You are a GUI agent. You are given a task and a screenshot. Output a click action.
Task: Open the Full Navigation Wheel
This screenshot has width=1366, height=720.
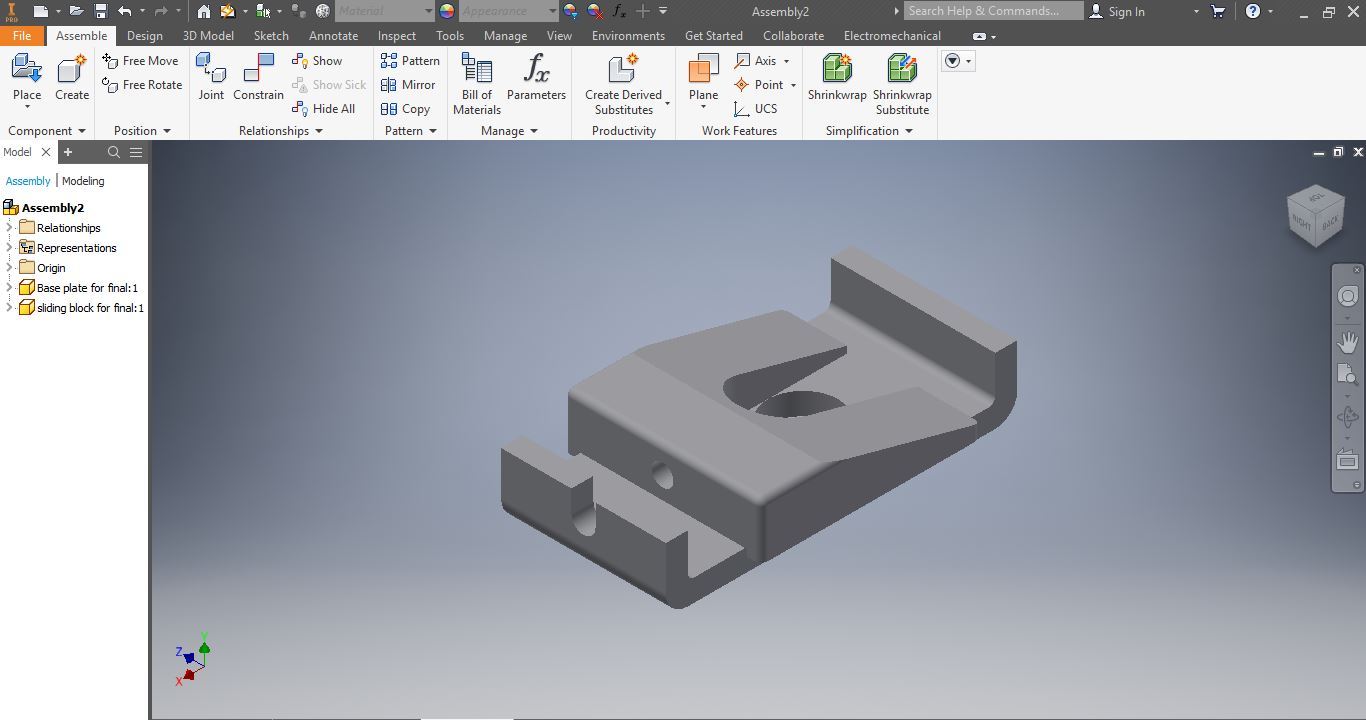click(1348, 296)
